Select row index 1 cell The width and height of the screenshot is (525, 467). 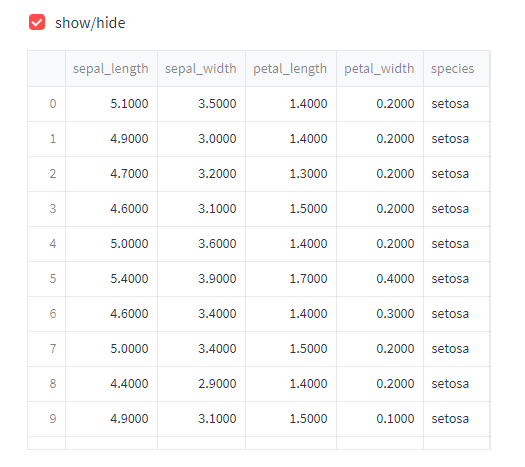(x=47, y=139)
